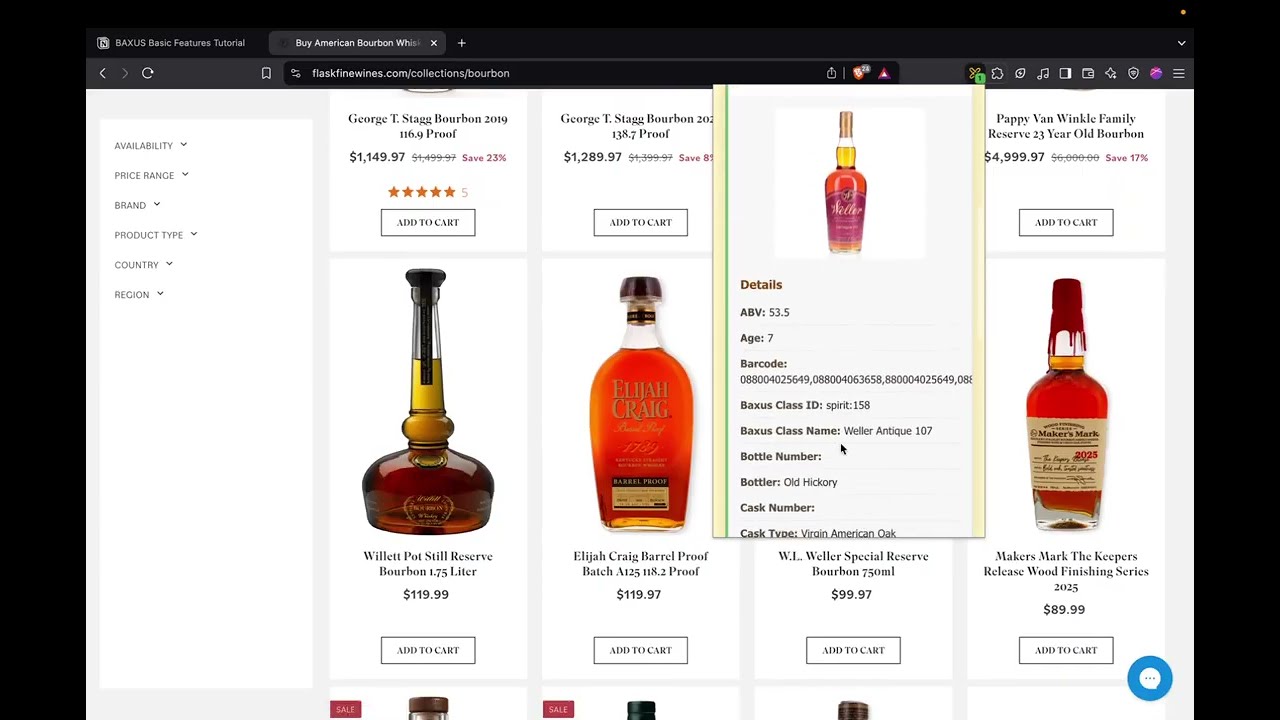Open Elijah Craig Barrel Proof Batch A125 link
Viewport: 1280px width, 720px height.
(641, 564)
